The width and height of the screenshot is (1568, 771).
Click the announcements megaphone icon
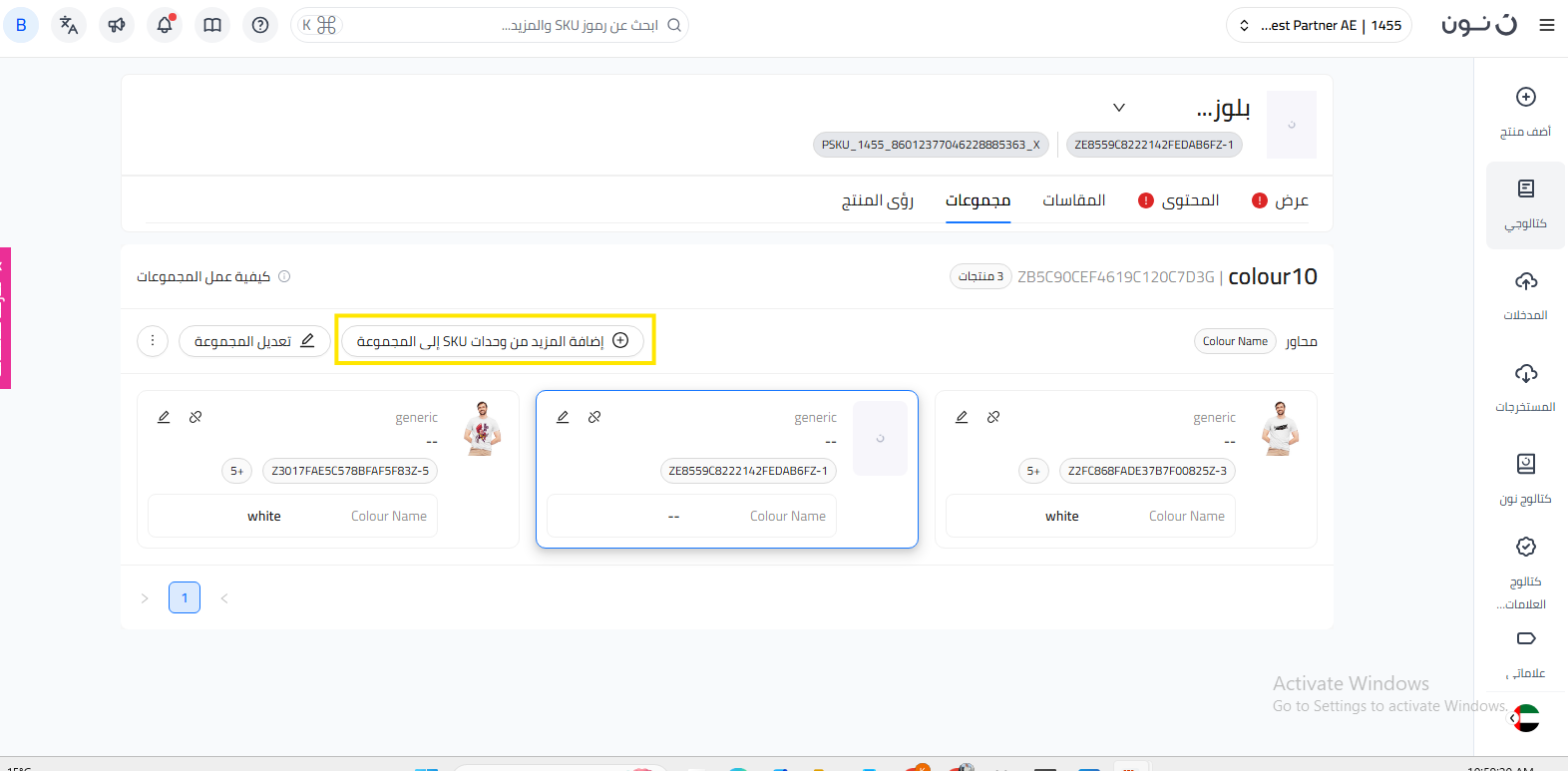pos(117,25)
